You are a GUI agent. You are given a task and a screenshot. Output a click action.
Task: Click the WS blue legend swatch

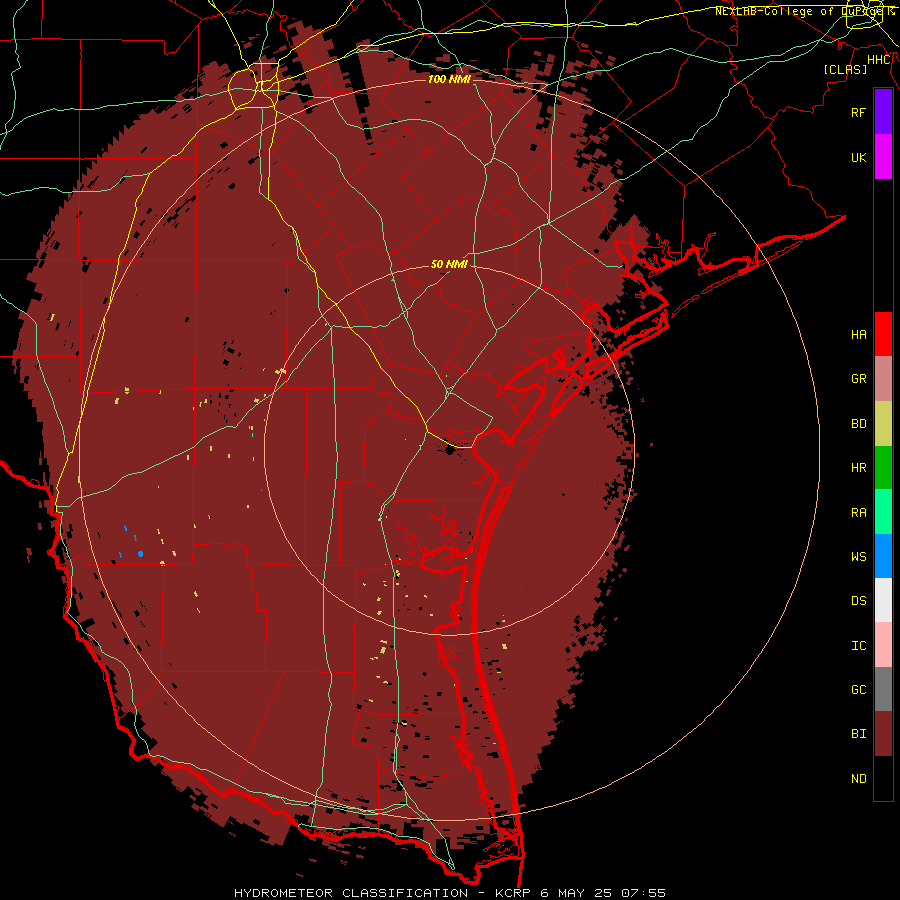(883, 556)
